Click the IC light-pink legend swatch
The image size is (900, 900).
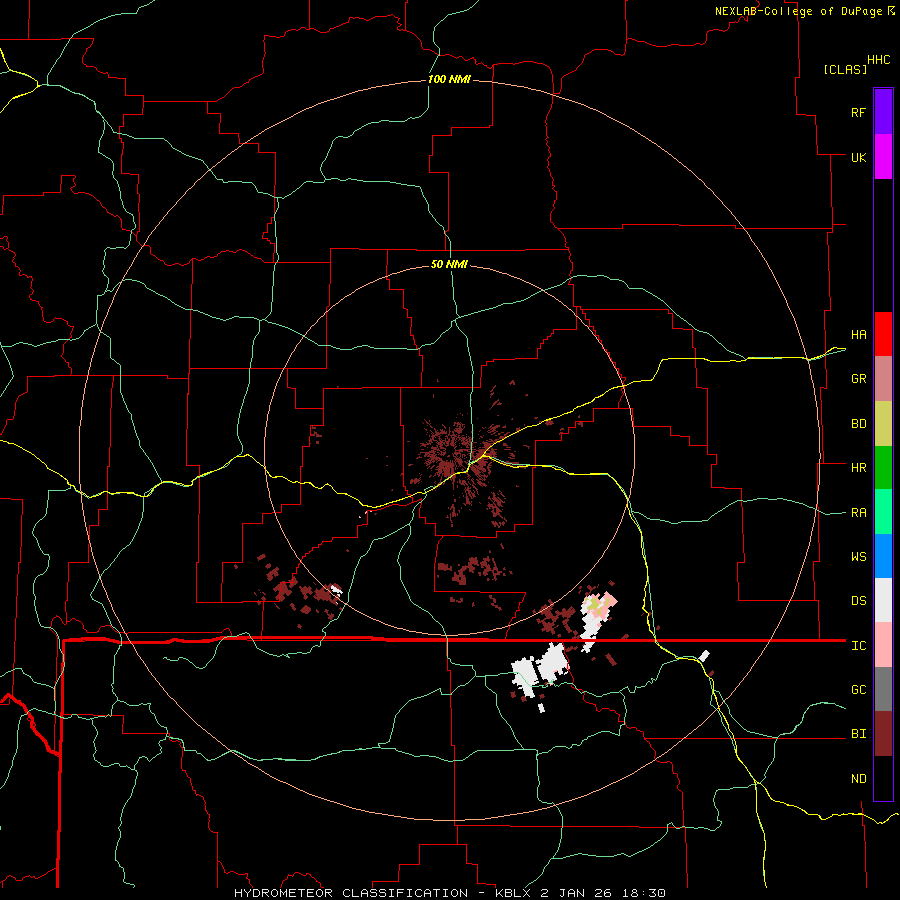[883, 645]
